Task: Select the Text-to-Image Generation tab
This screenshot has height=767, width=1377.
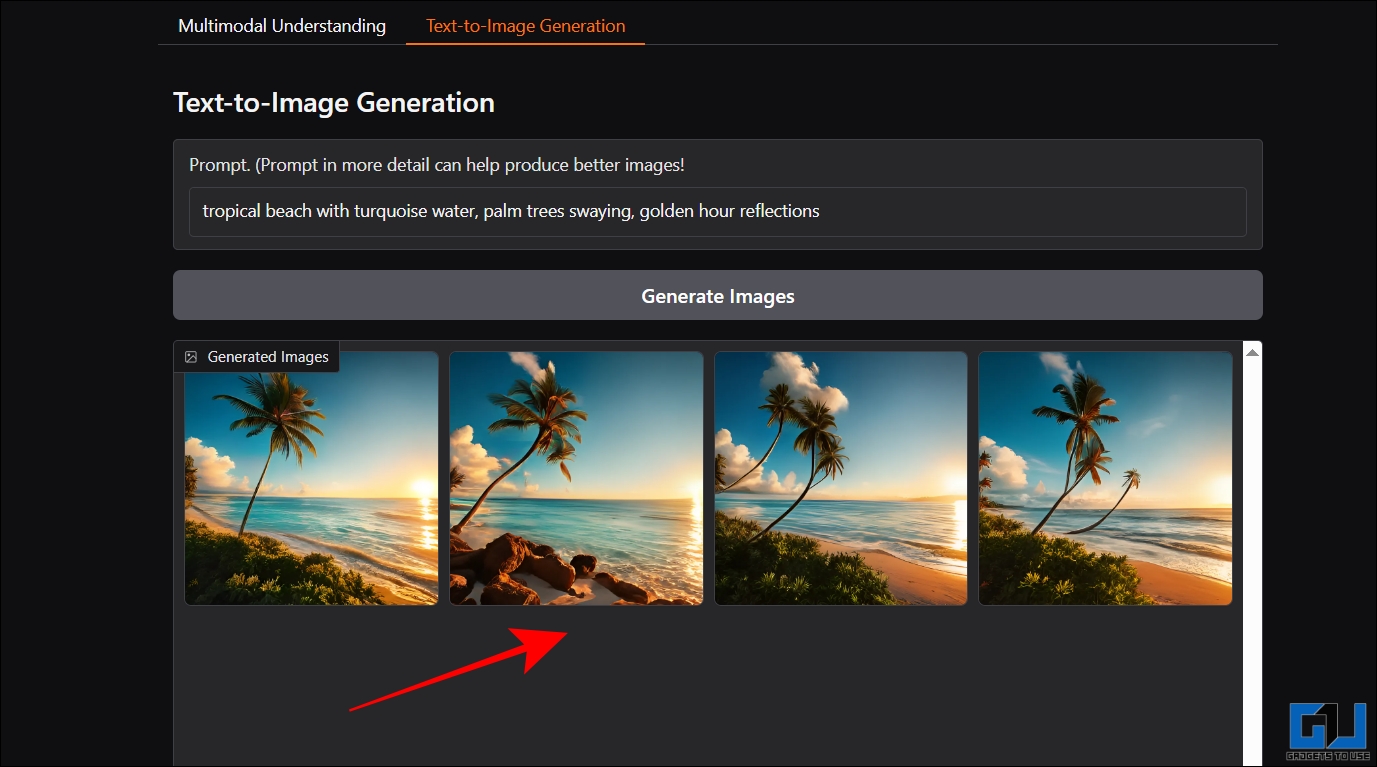Action: coord(526,26)
